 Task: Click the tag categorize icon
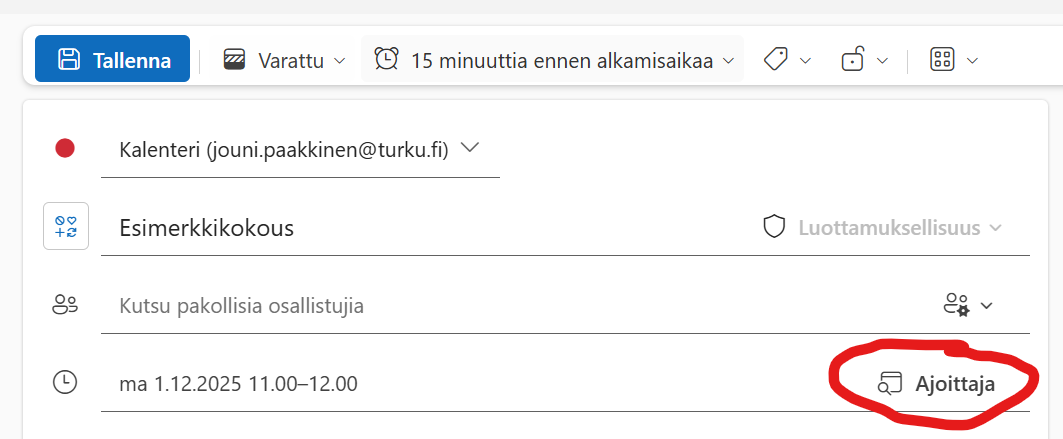[776, 60]
